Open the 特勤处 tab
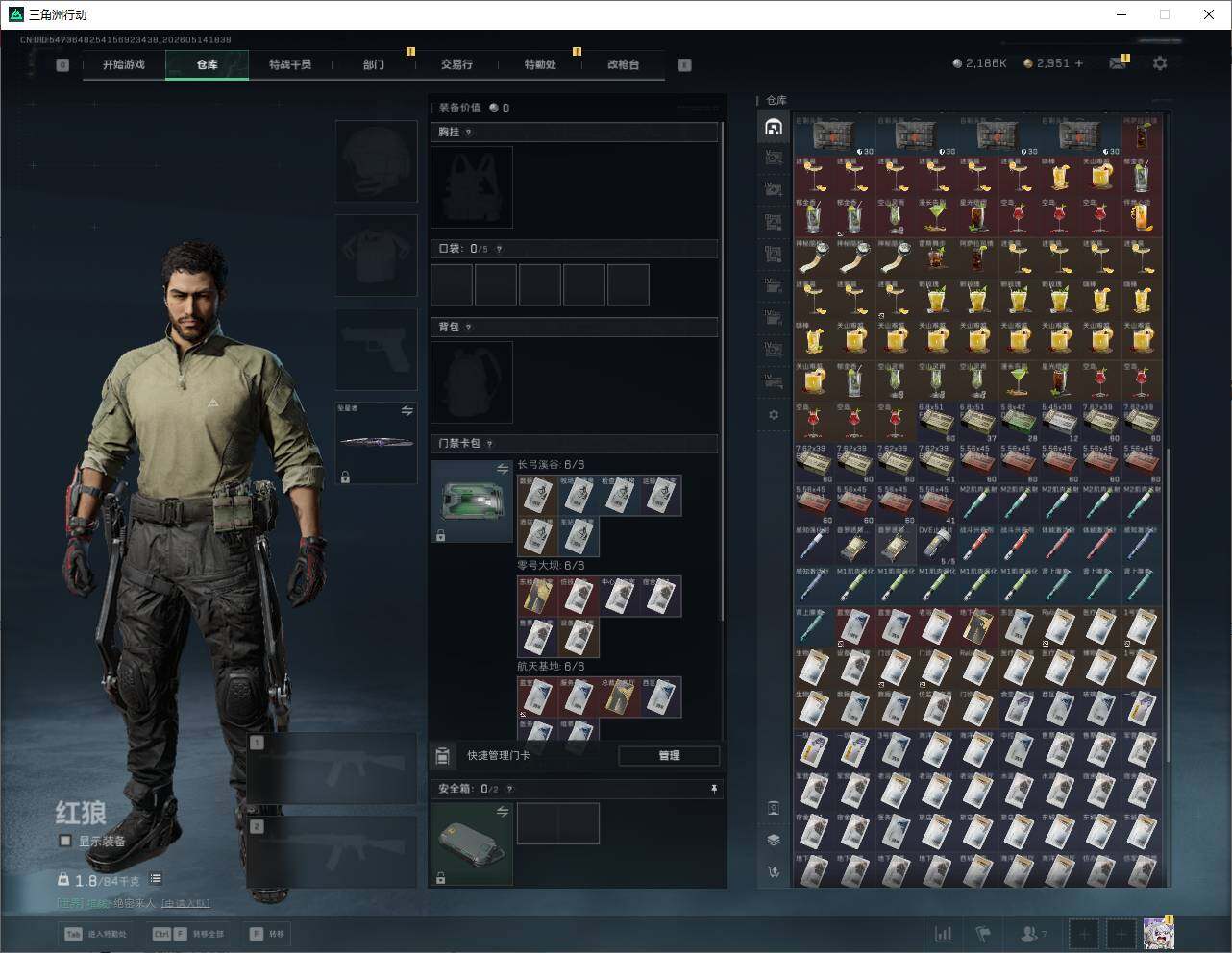Image resolution: width=1232 pixels, height=953 pixels. pos(540,64)
